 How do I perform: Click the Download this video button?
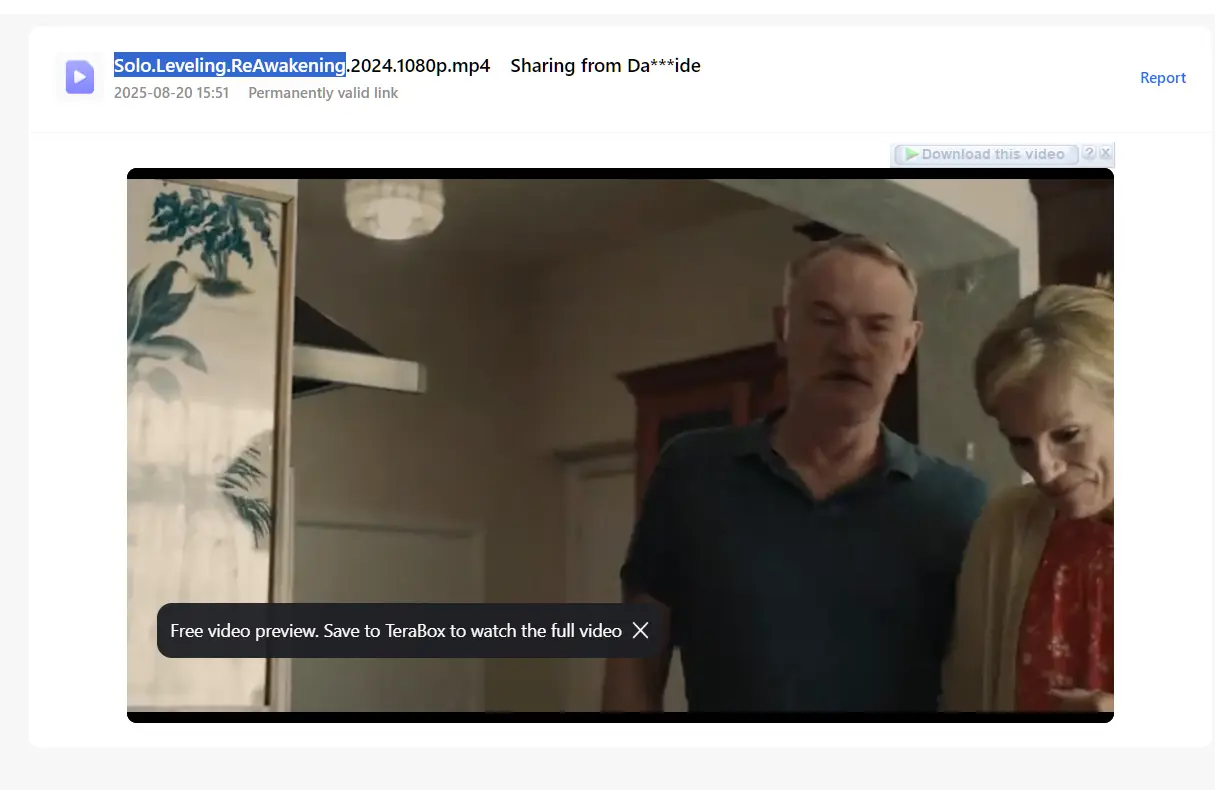(986, 154)
